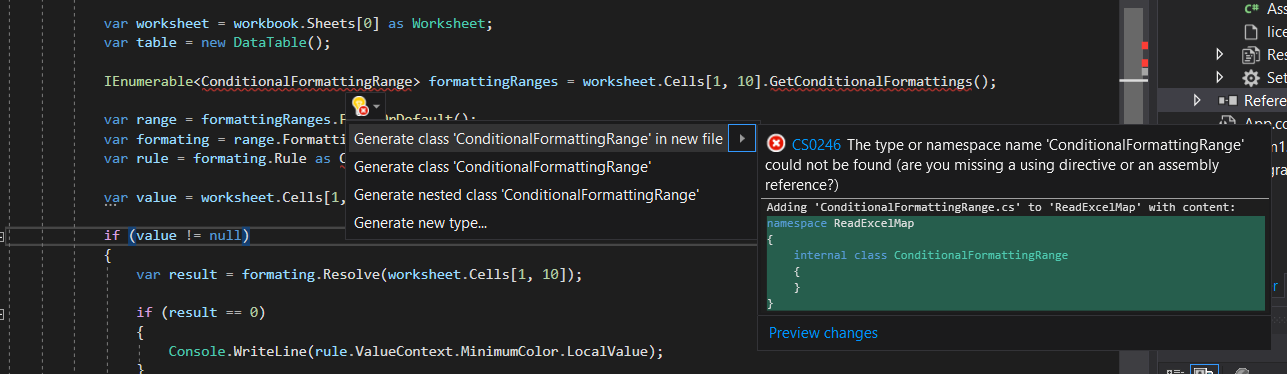
Task: Click the gear icon for Settings item
Action: coord(1250,77)
